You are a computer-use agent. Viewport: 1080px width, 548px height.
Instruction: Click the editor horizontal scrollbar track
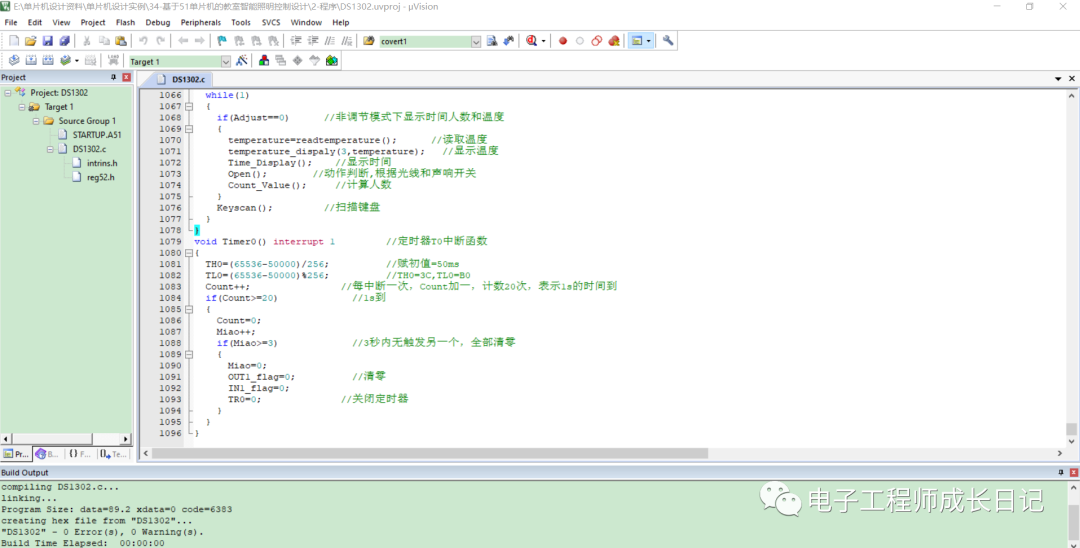coord(600,453)
